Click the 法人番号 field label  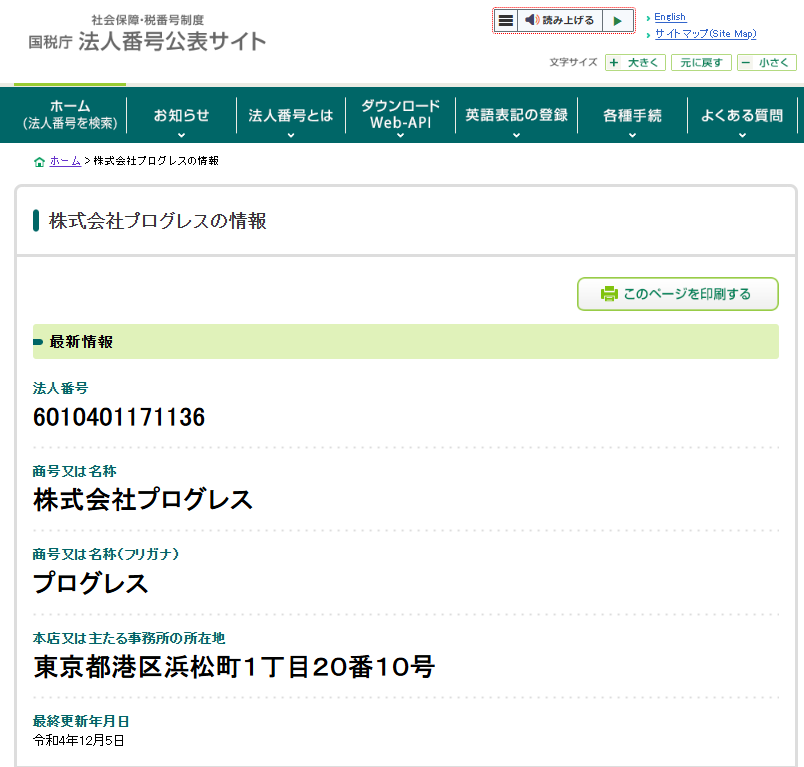[x=61, y=388]
